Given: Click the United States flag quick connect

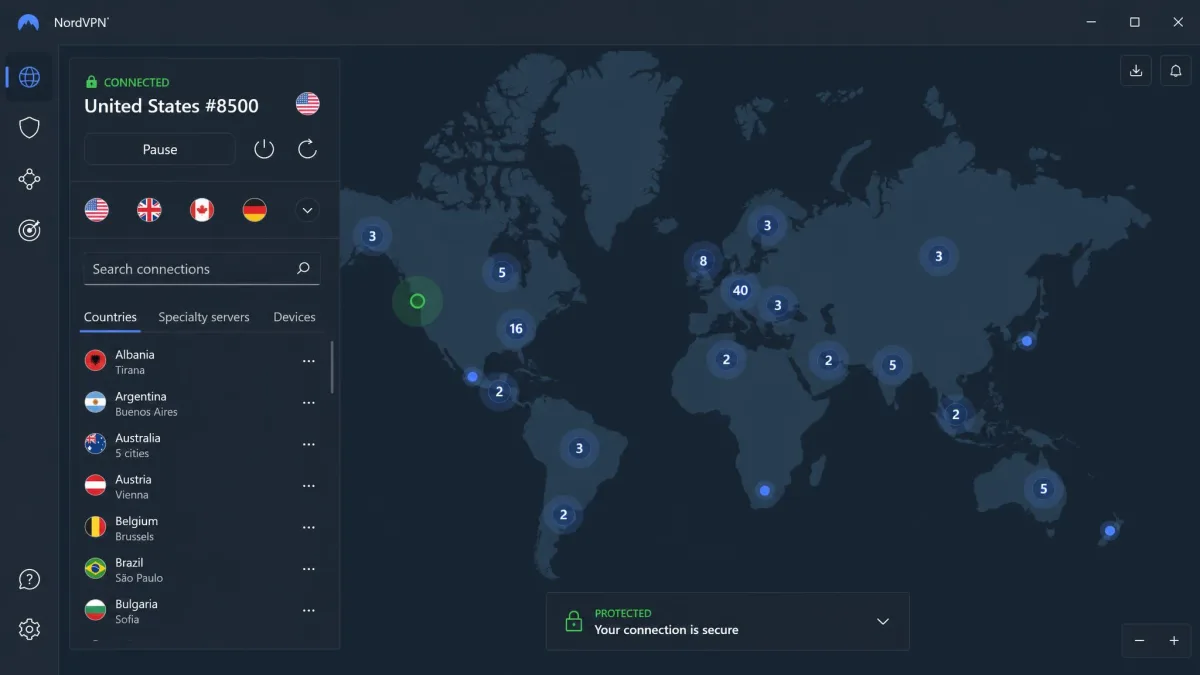Looking at the screenshot, I should click(97, 210).
